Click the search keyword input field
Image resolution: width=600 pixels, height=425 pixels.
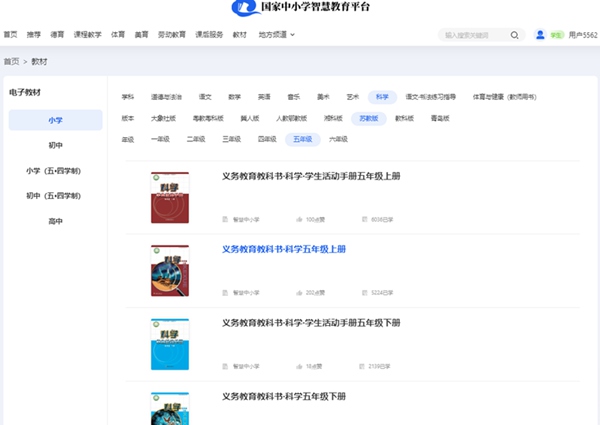coord(474,35)
